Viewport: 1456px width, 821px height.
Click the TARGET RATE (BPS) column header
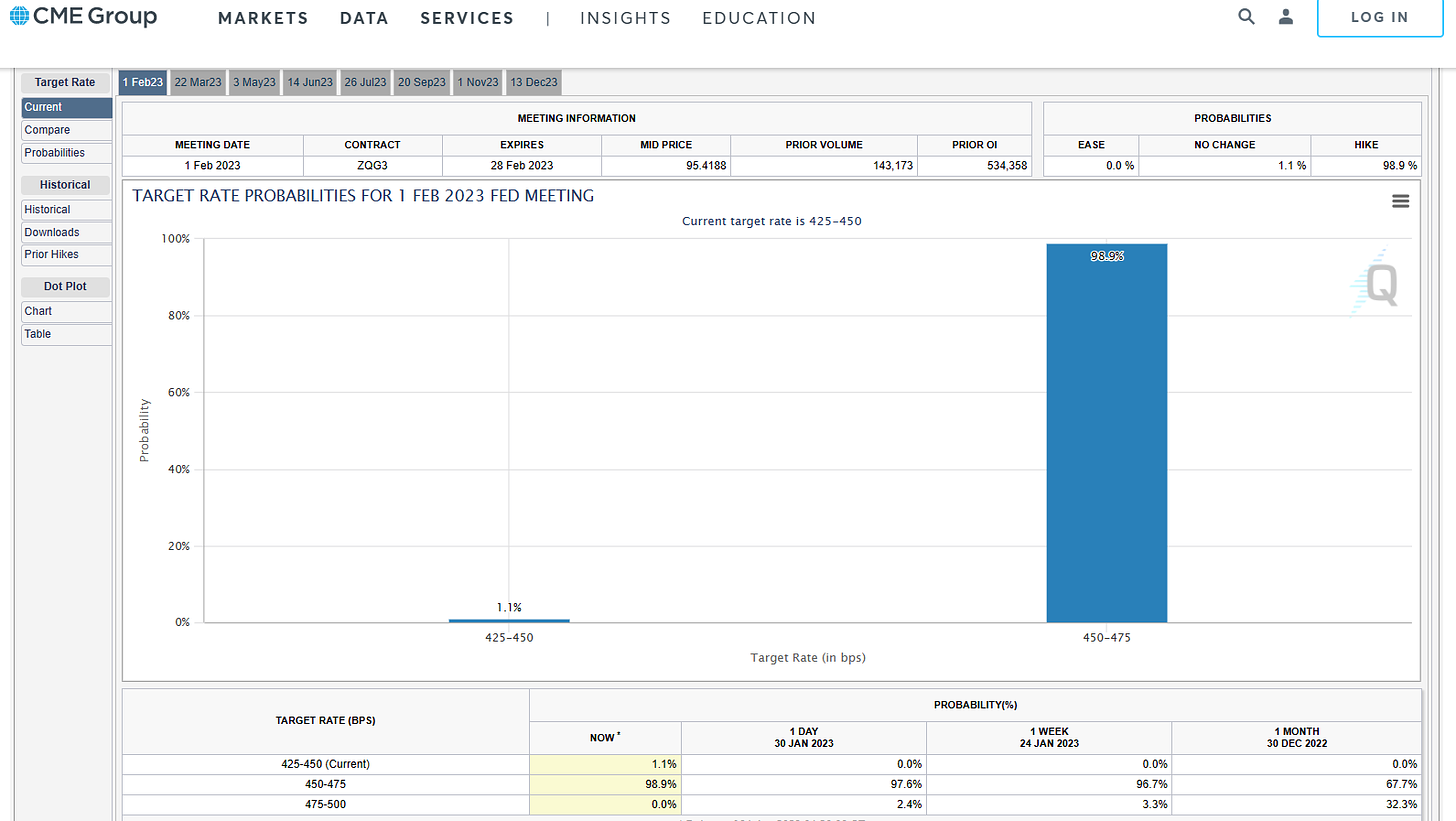325,721
